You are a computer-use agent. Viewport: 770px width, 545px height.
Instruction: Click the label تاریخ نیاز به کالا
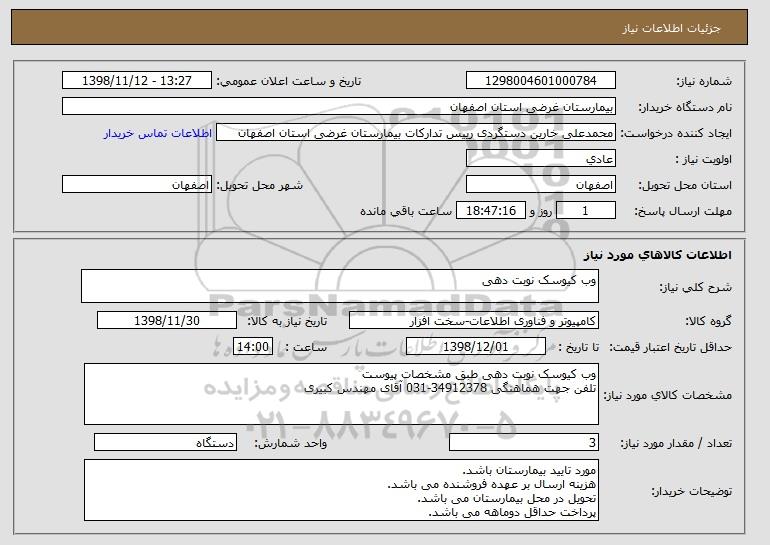click(287, 321)
